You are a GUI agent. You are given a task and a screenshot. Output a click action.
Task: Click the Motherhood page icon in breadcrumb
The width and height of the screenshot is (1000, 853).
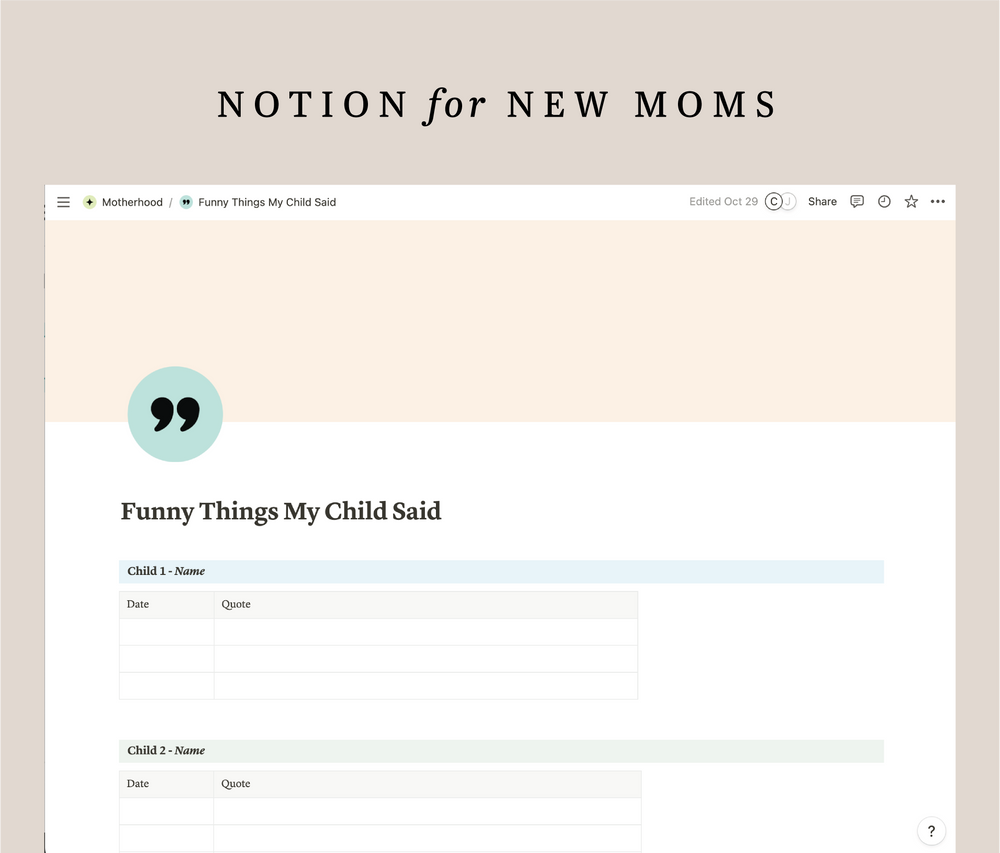click(89, 202)
